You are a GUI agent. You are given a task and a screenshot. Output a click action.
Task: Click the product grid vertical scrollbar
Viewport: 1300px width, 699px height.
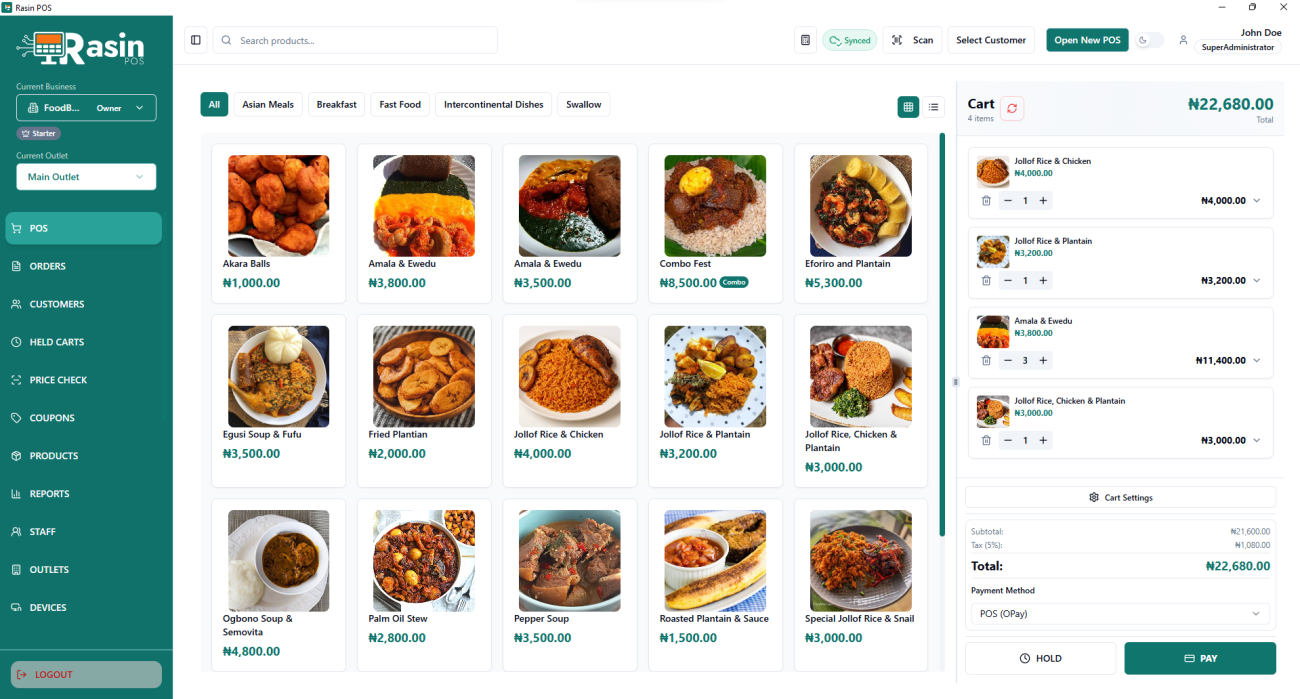(x=942, y=335)
